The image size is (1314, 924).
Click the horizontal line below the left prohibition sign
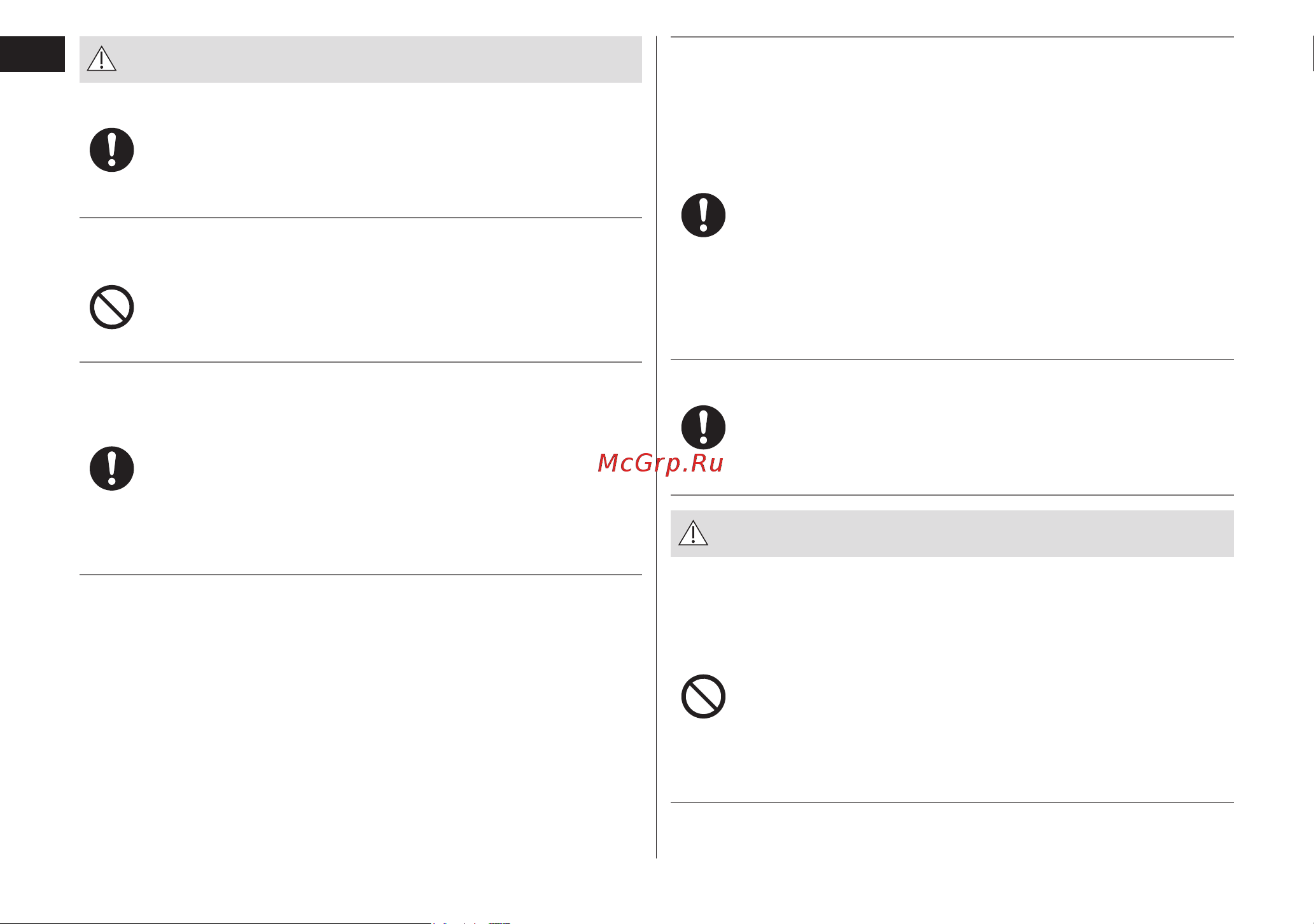click(361, 362)
